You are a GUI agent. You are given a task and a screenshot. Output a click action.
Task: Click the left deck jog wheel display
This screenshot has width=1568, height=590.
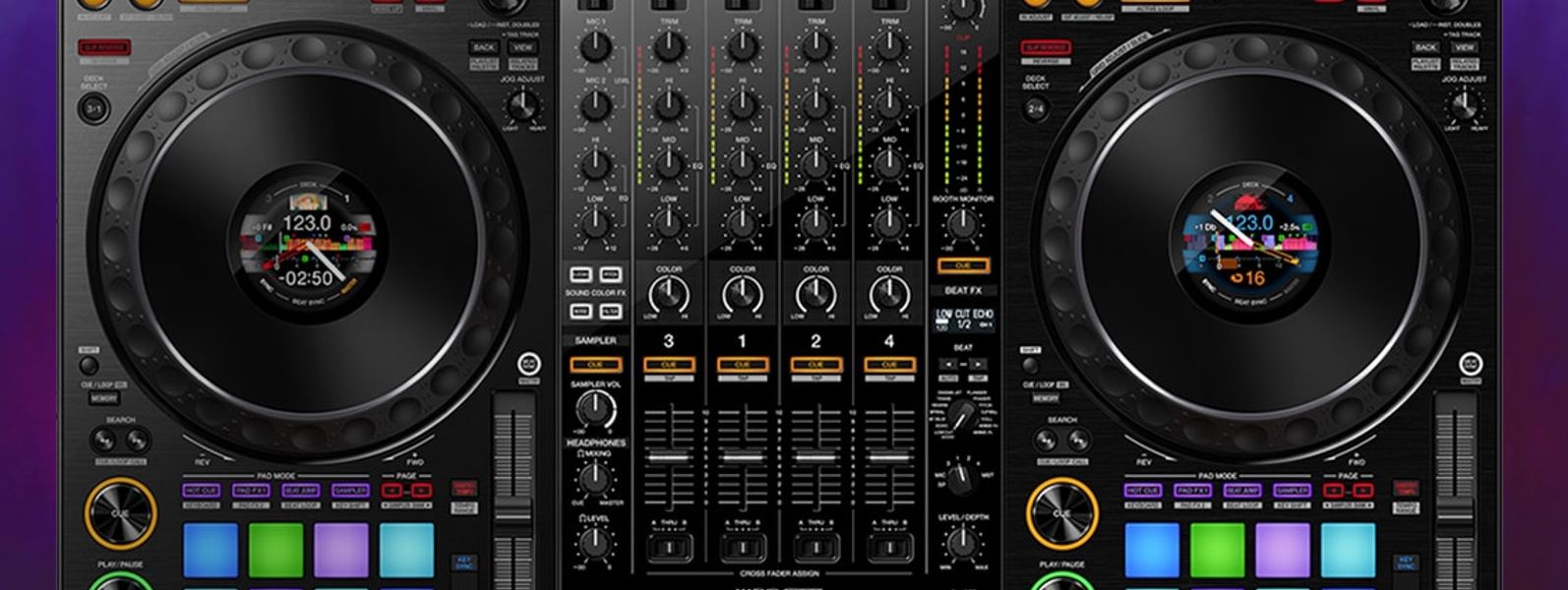pos(307,243)
